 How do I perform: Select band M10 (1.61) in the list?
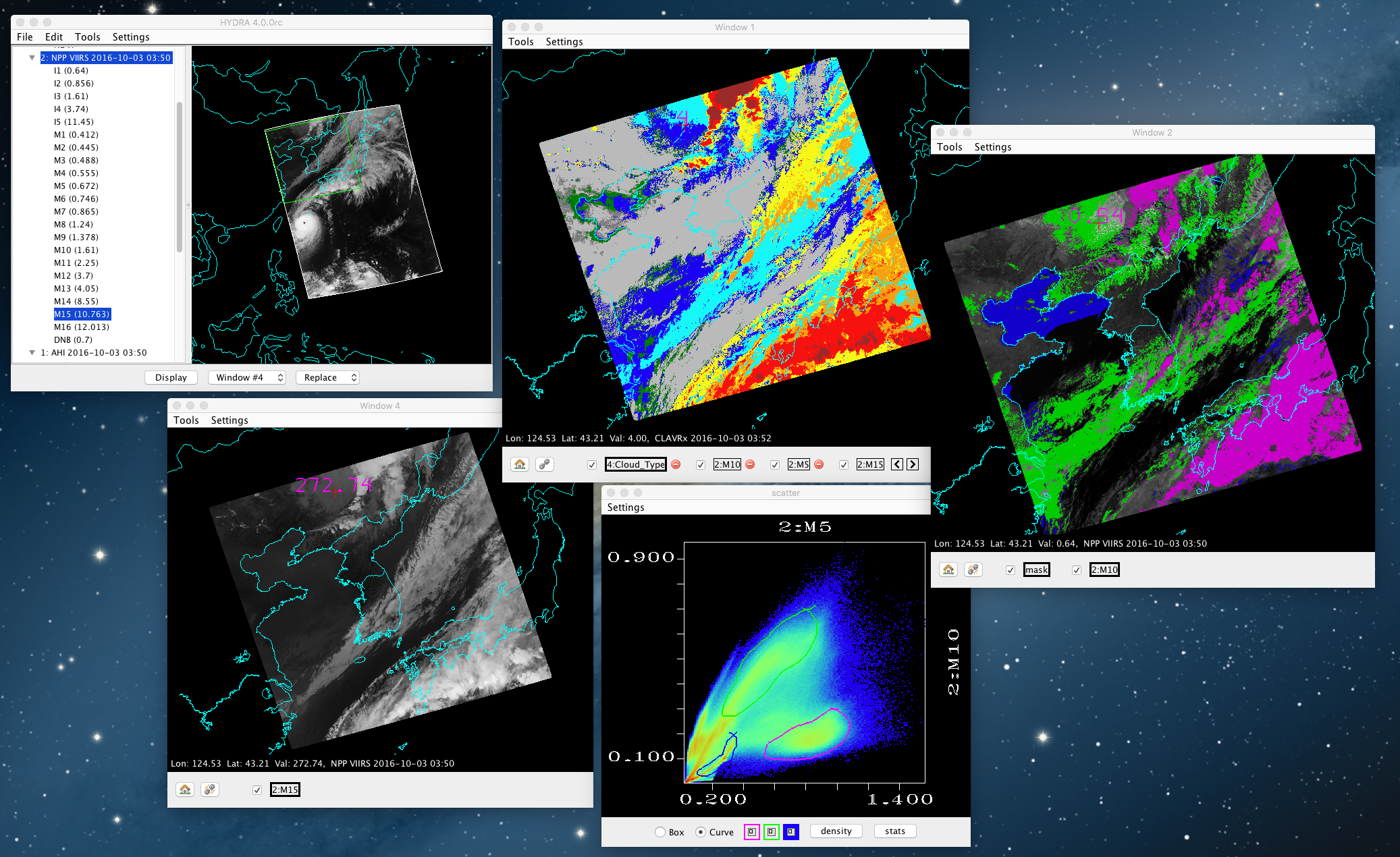coord(76,250)
